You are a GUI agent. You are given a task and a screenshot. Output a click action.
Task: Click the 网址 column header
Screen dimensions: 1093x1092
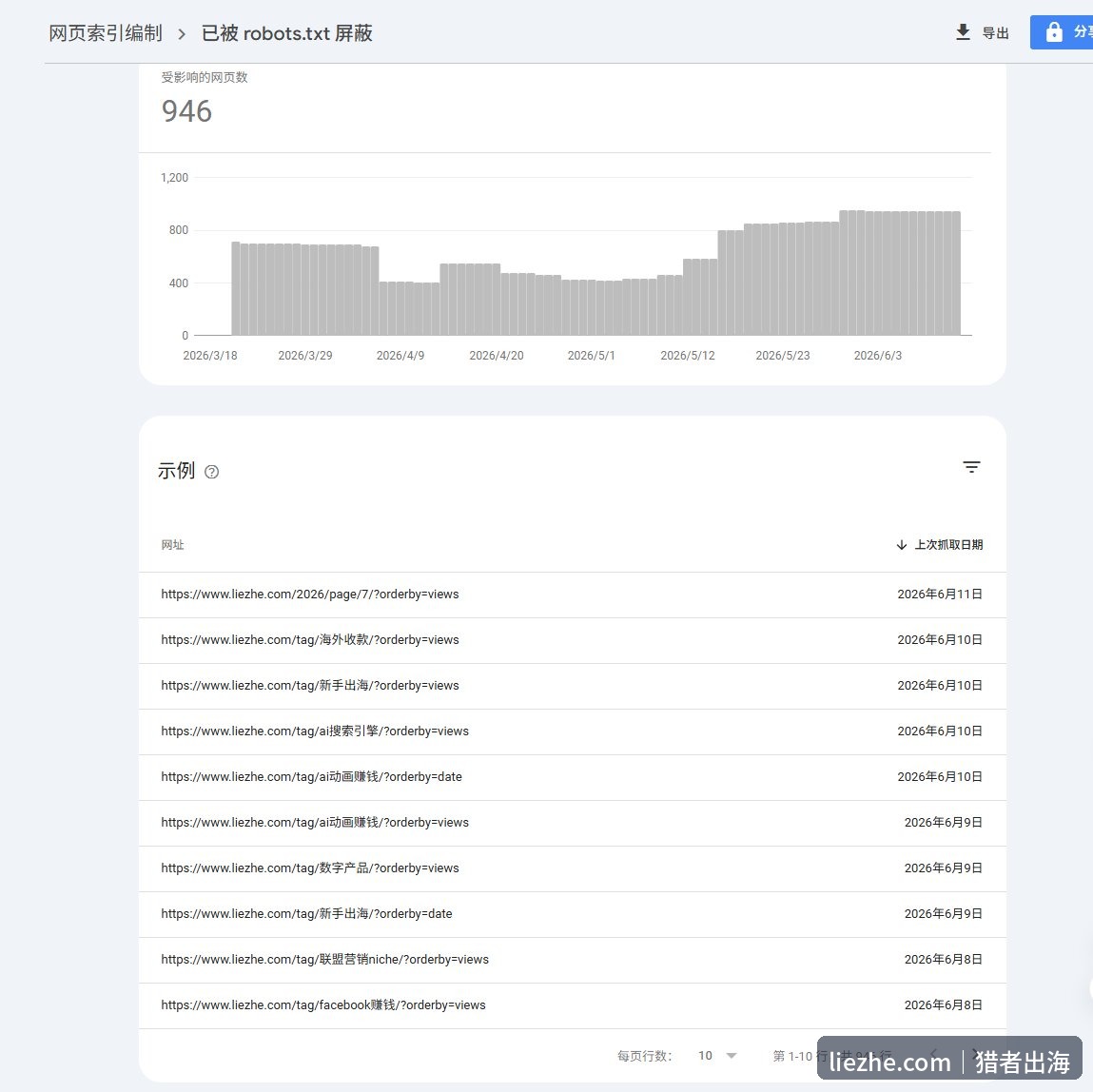point(172,544)
